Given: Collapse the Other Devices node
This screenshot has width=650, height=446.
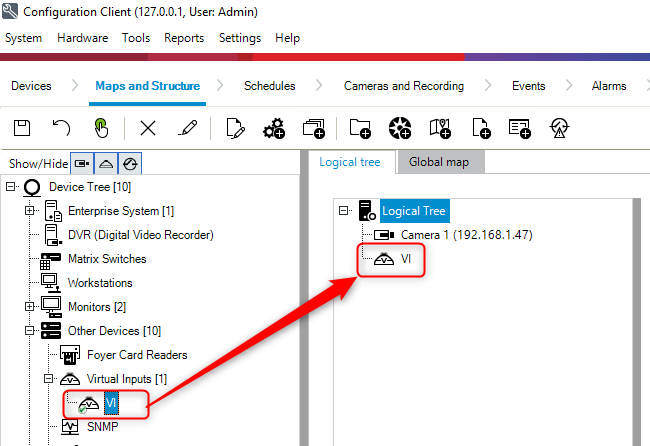Looking at the screenshot, I should (x=29, y=331).
